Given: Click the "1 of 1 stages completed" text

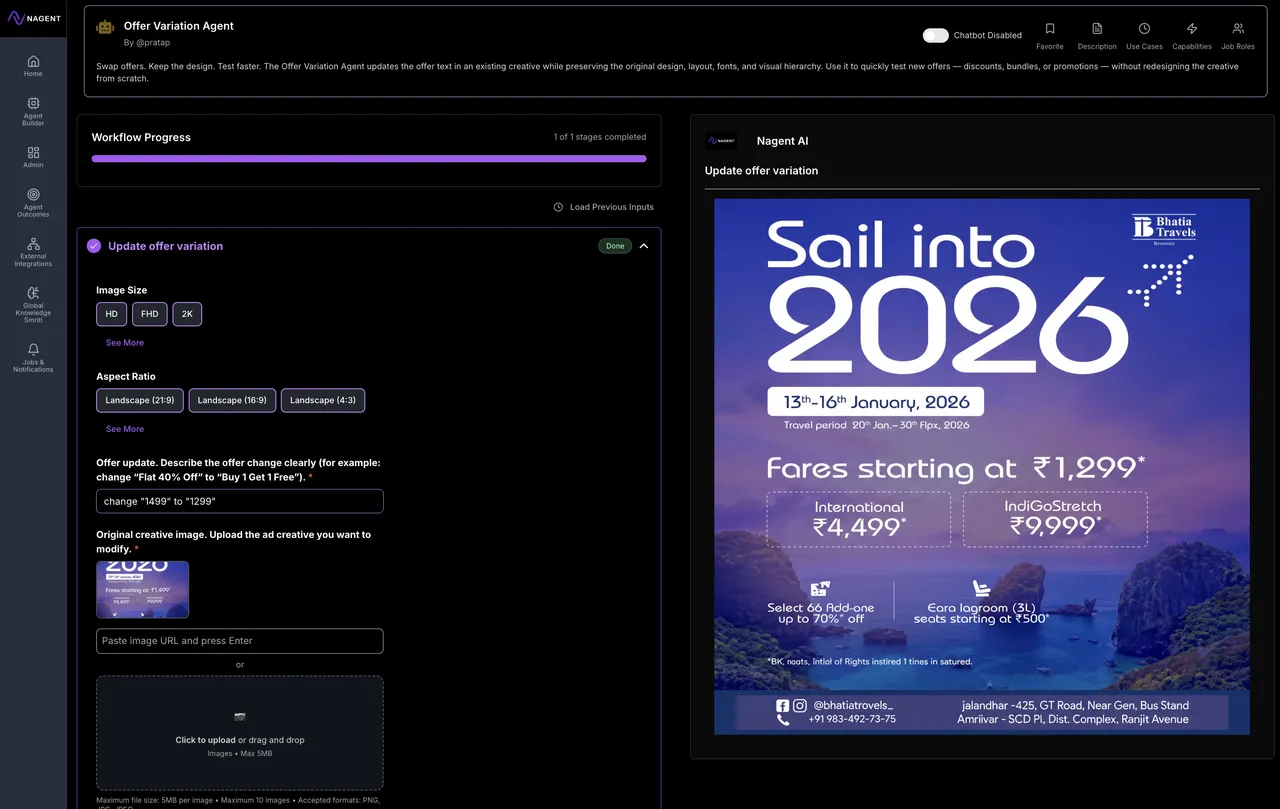Looking at the screenshot, I should tap(600, 137).
